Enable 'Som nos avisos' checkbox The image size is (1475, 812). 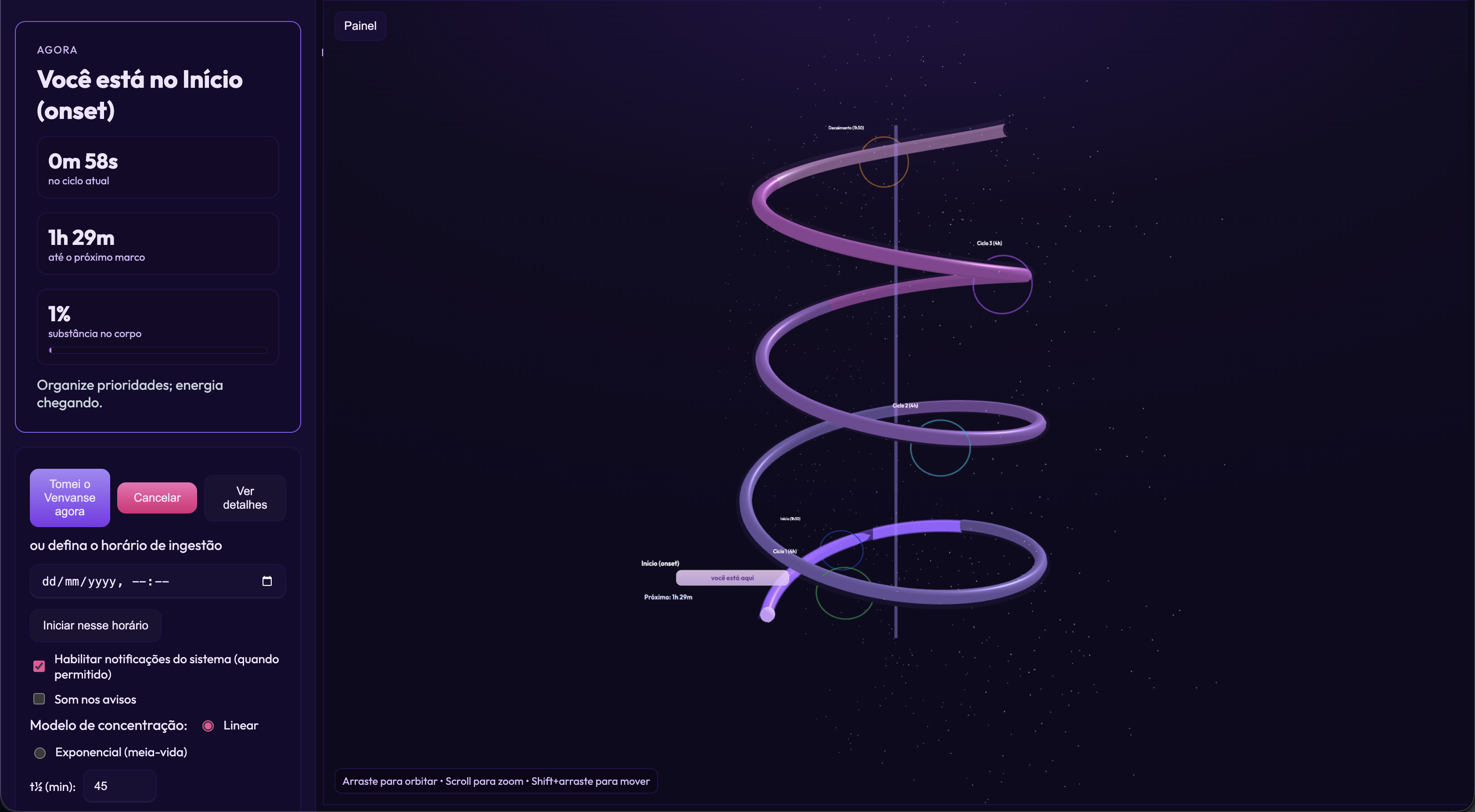click(39, 699)
